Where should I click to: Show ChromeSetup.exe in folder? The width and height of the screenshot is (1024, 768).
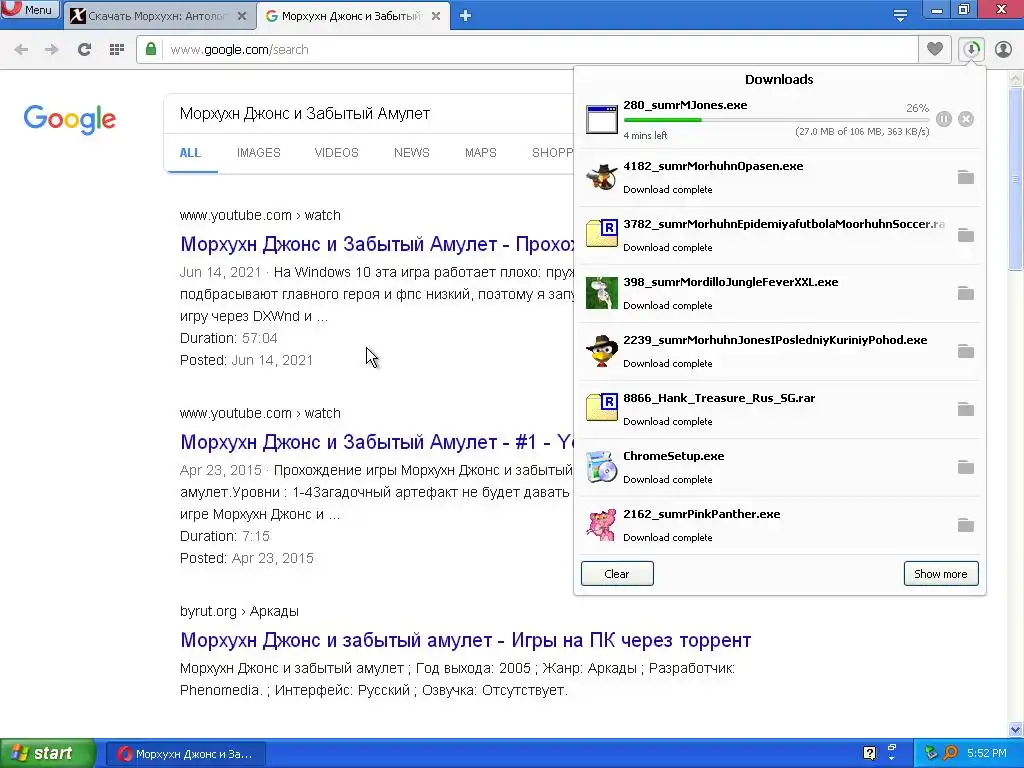pos(965,468)
